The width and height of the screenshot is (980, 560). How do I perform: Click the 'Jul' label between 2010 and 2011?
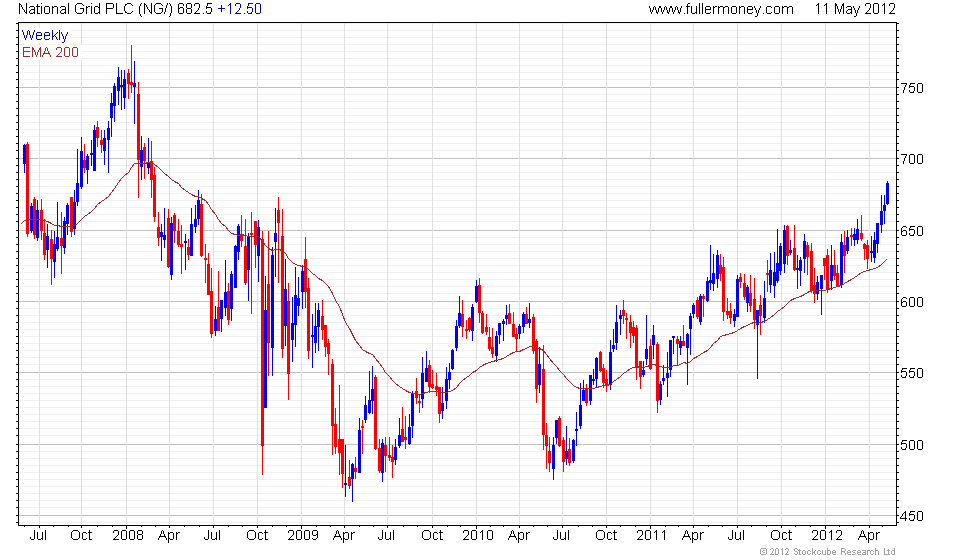tap(561, 536)
